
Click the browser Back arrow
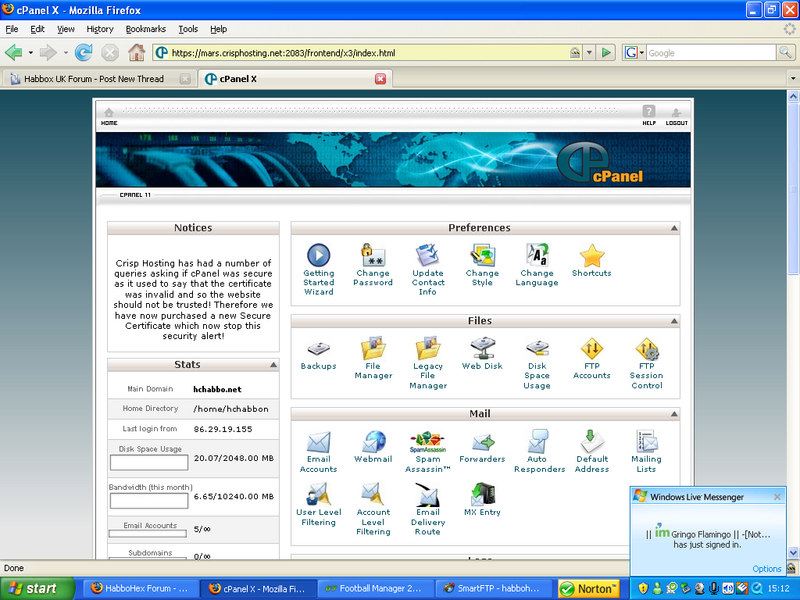pos(14,53)
